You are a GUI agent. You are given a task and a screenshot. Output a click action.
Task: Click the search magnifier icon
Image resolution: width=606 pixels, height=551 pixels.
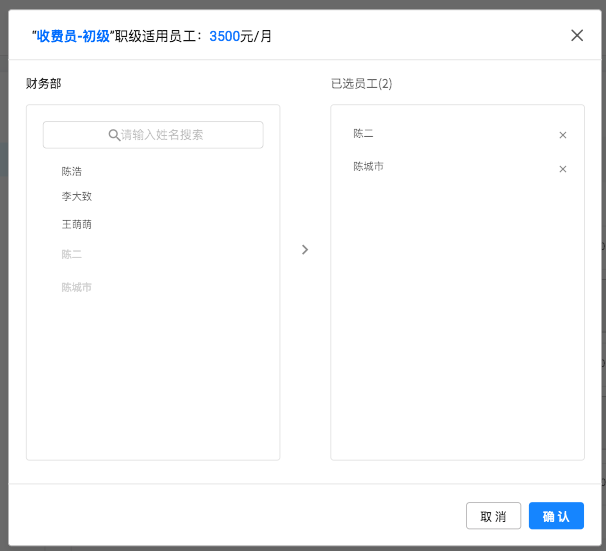pyautogui.click(x=114, y=135)
